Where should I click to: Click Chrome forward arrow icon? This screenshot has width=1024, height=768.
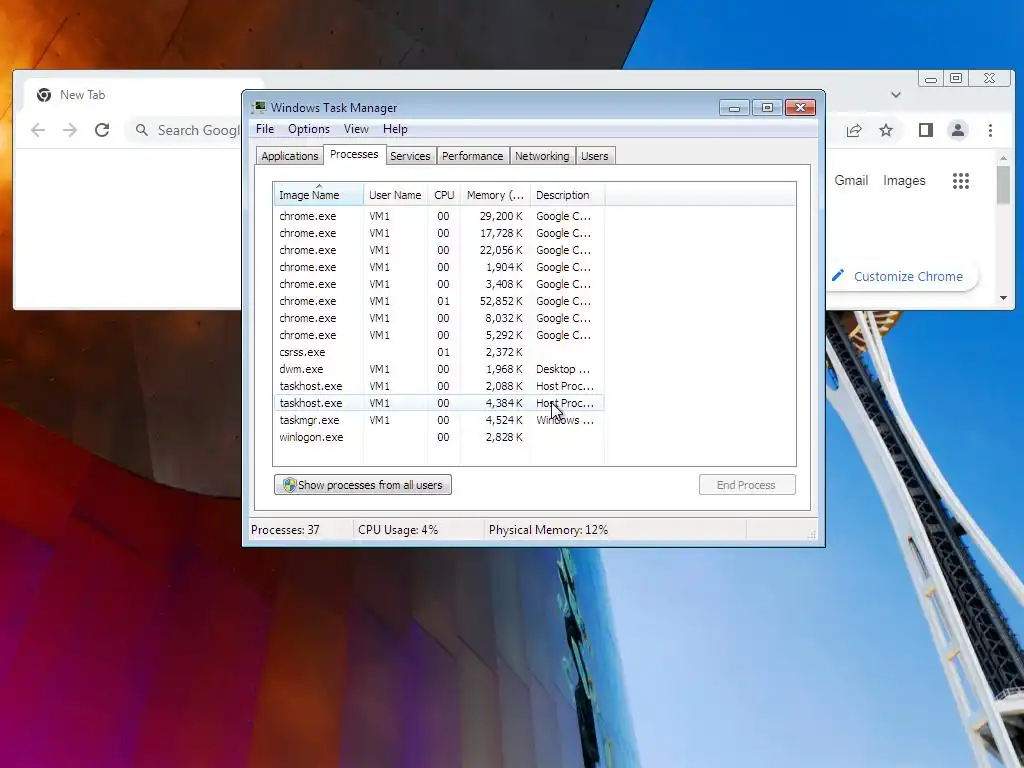pos(70,130)
